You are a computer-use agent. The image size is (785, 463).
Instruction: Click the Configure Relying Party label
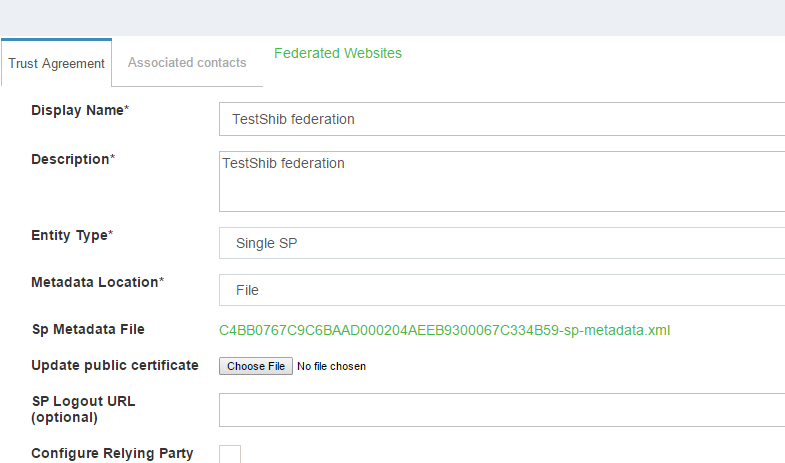point(112,453)
